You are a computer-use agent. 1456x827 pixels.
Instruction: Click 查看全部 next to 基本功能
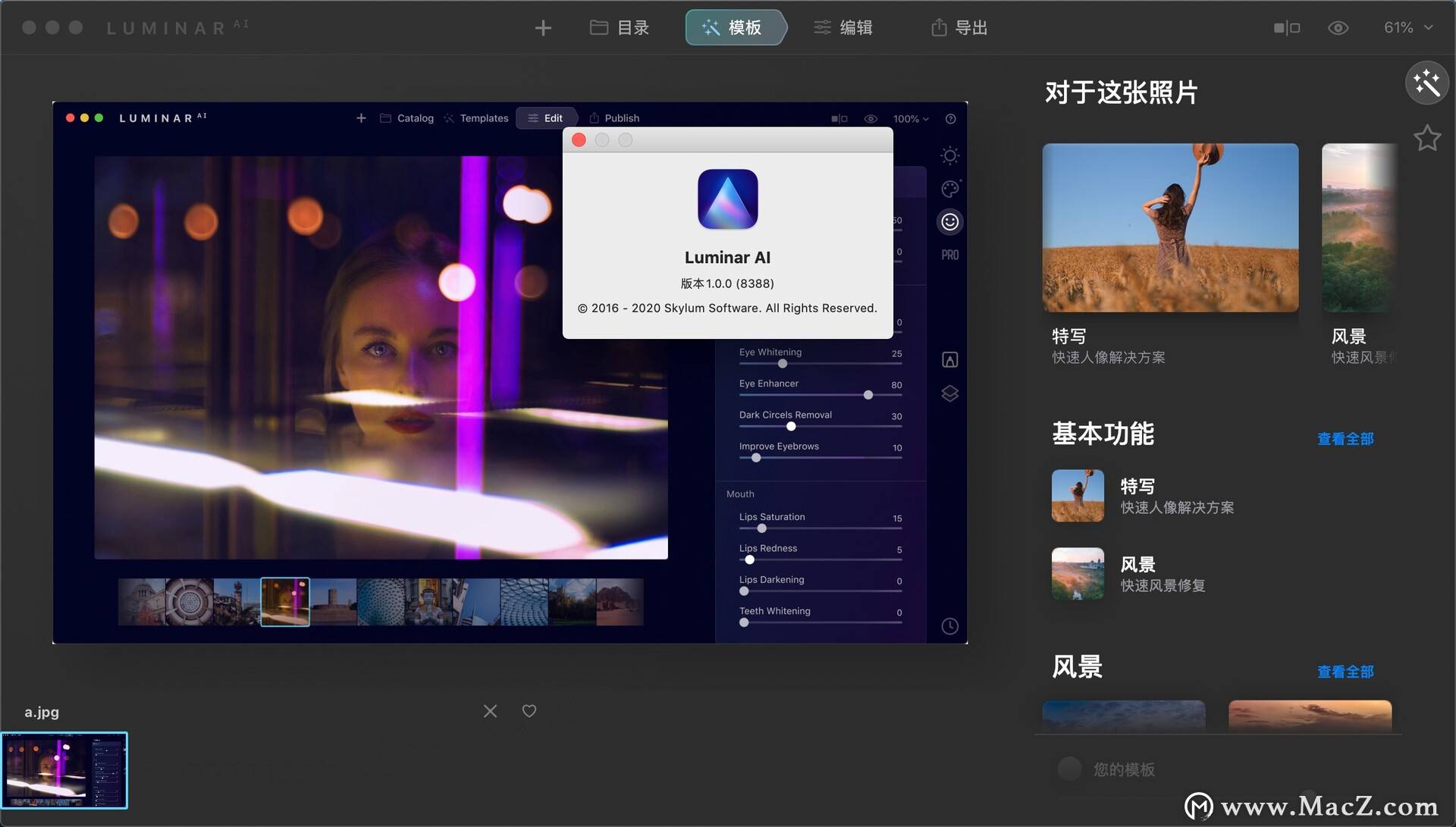(x=1345, y=439)
